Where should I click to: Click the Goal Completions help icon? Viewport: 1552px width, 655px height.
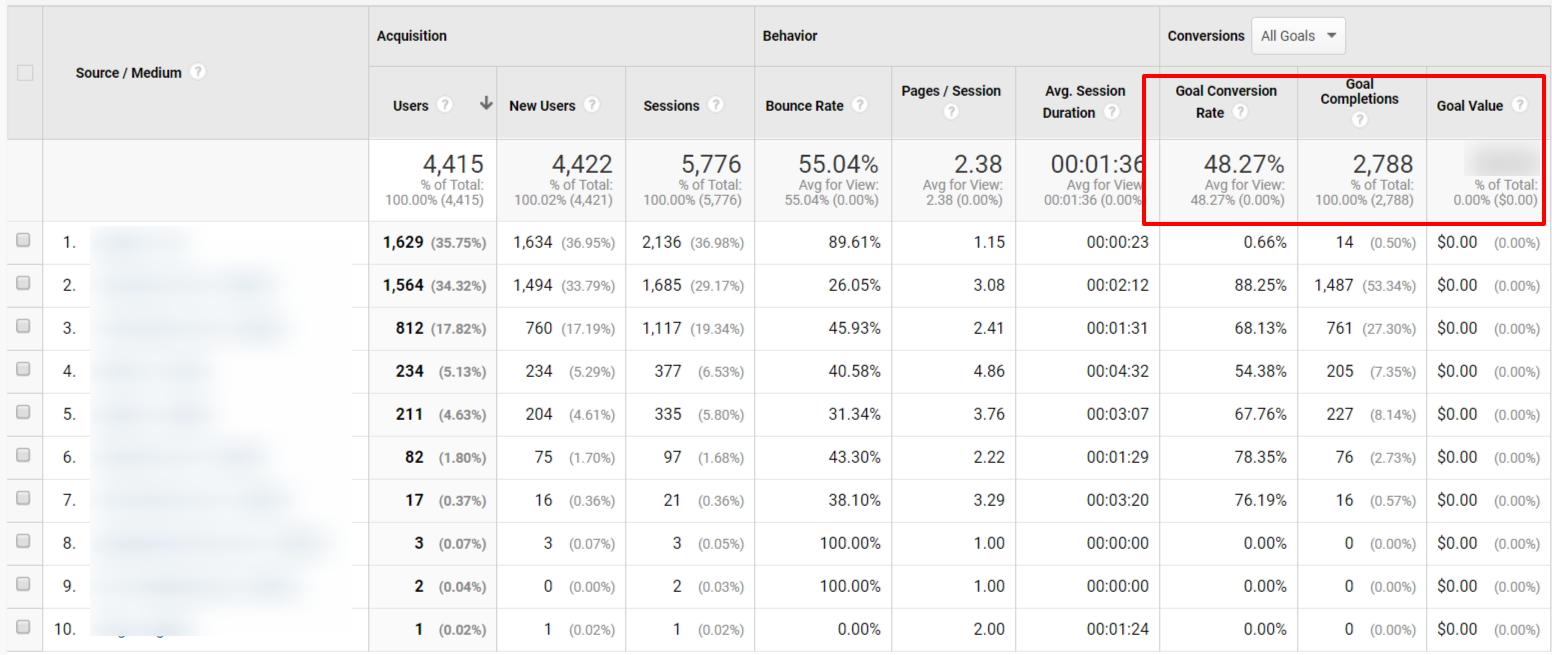(x=1359, y=120)
